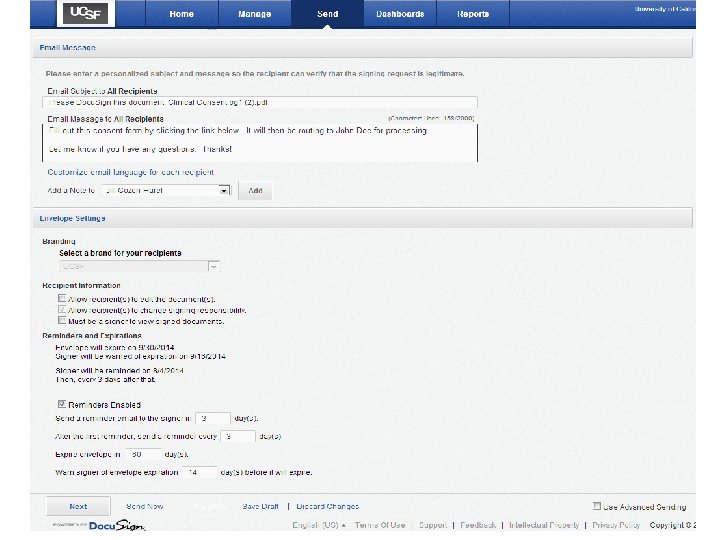Open the English (US) language selector
This screenshot has width=720, height=540.
[x=319, y=525]
